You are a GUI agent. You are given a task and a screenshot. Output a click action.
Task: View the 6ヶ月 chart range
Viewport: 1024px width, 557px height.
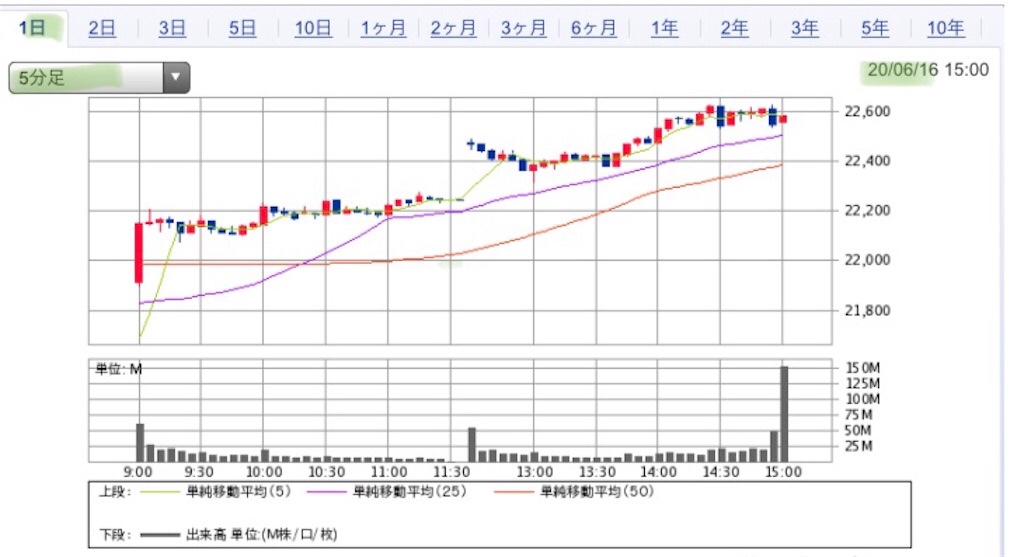click(x=594, y=28)
